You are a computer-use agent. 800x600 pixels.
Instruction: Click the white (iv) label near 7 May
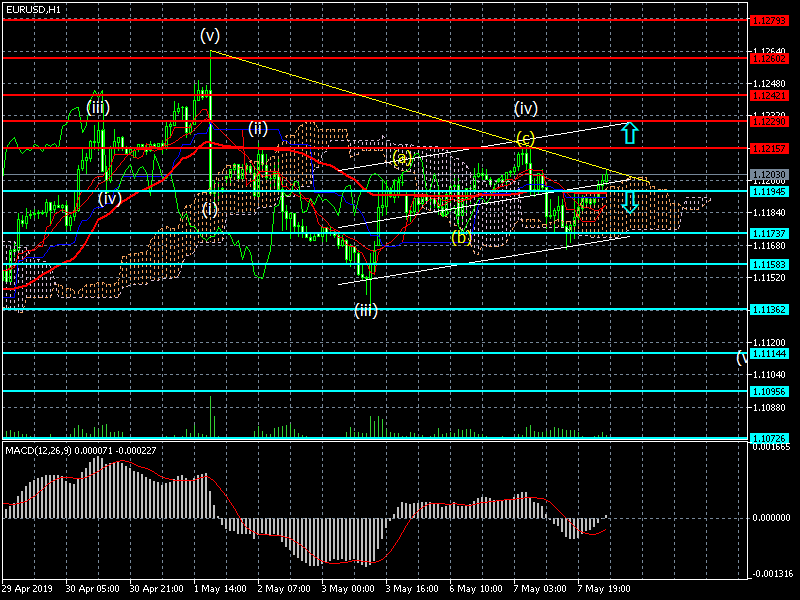(x=526, y=107)
